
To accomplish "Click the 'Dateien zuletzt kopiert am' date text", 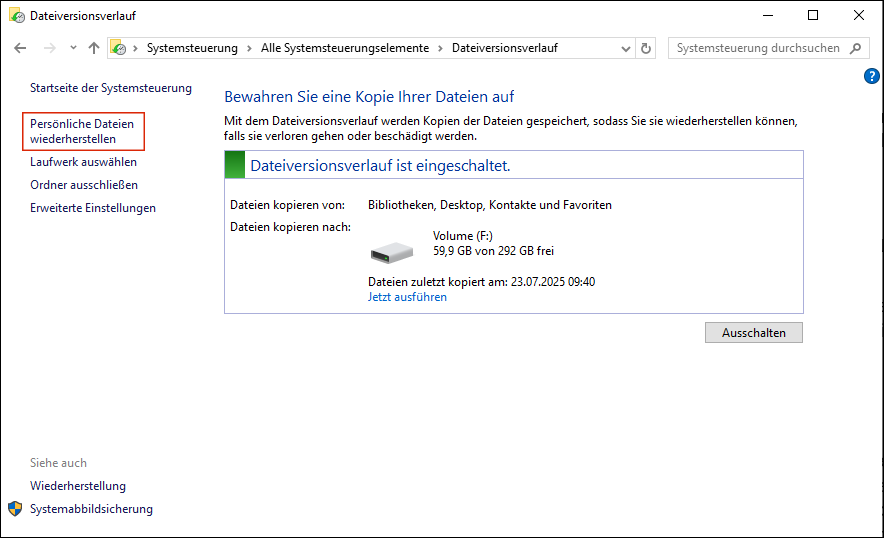I will [481, 282].
